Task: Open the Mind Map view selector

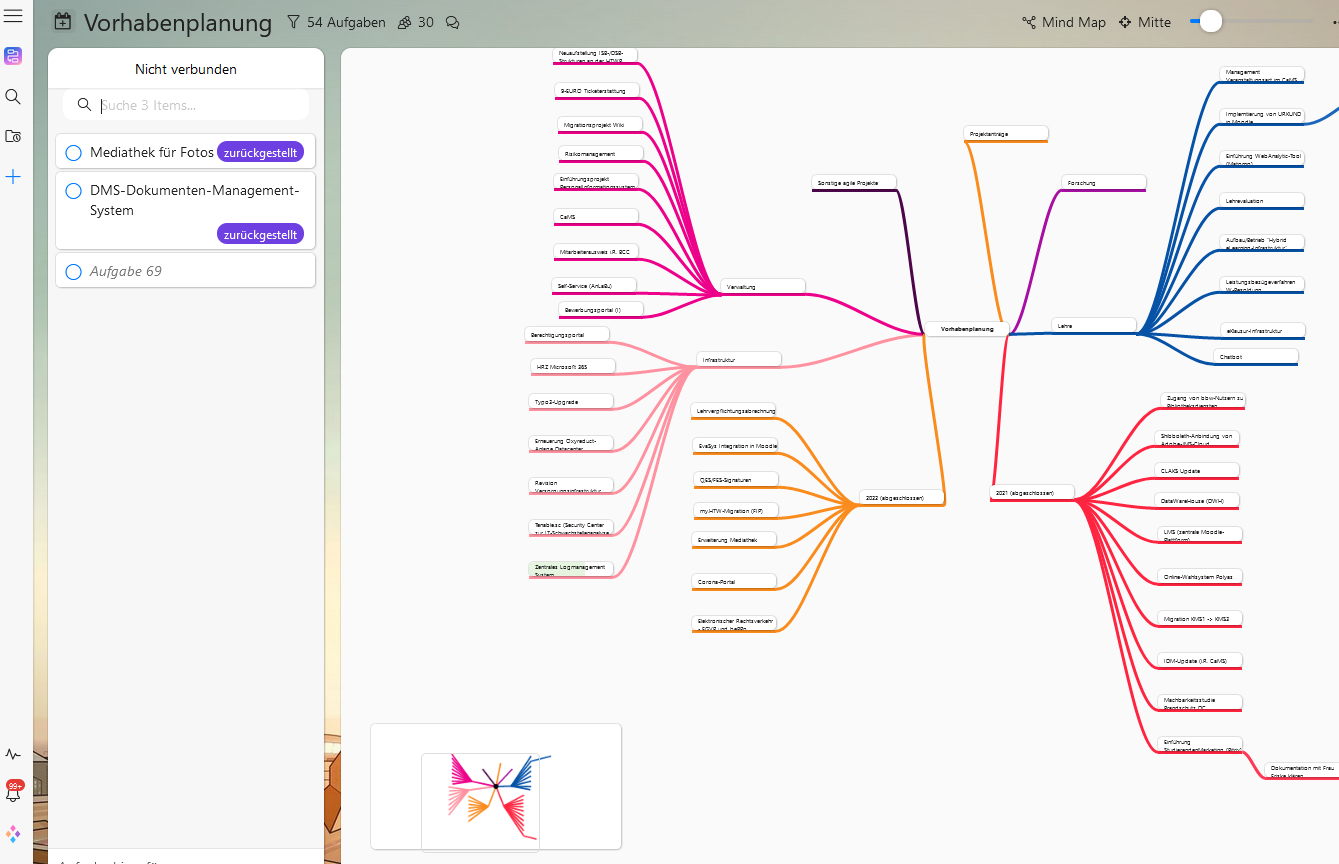Action: click(x=1063, y=22)
